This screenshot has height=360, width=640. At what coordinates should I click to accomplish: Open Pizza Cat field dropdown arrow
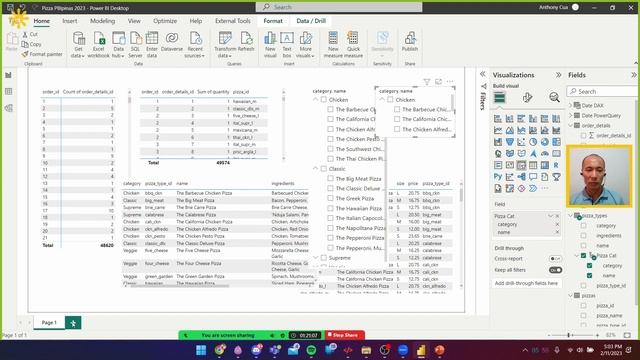[x=550, y=216]
